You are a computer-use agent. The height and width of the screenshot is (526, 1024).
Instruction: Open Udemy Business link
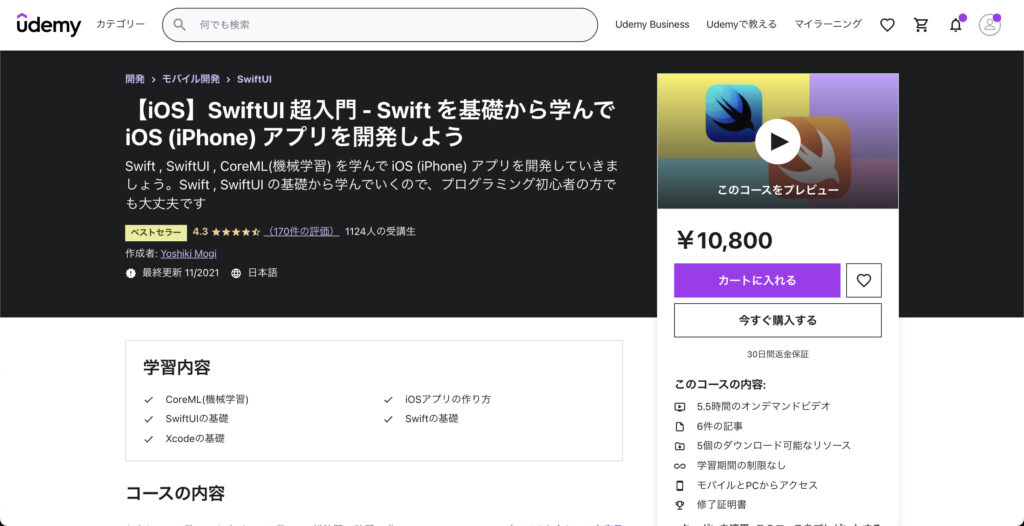(x=652, y=24)
